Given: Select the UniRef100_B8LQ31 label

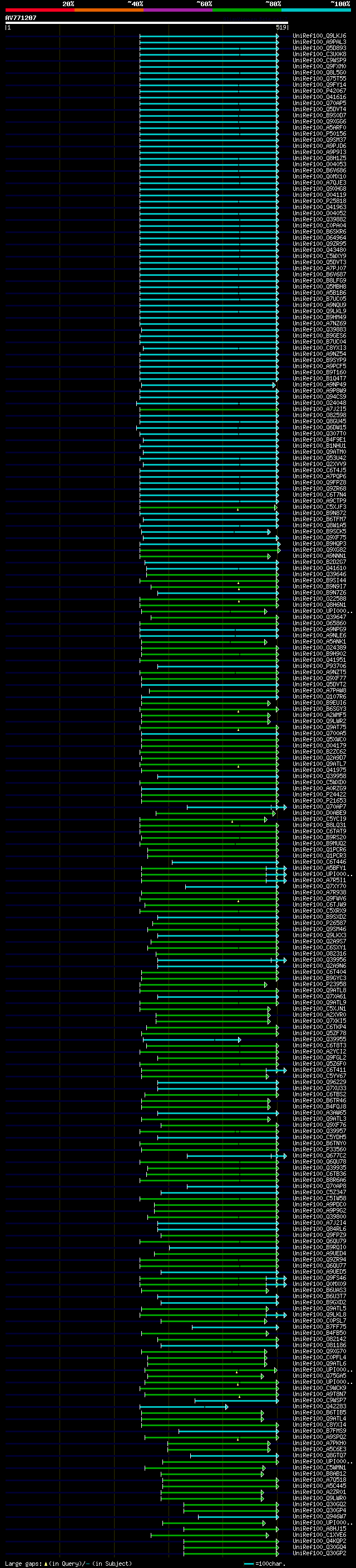Looking at the screenshot, I should (319, 825).
